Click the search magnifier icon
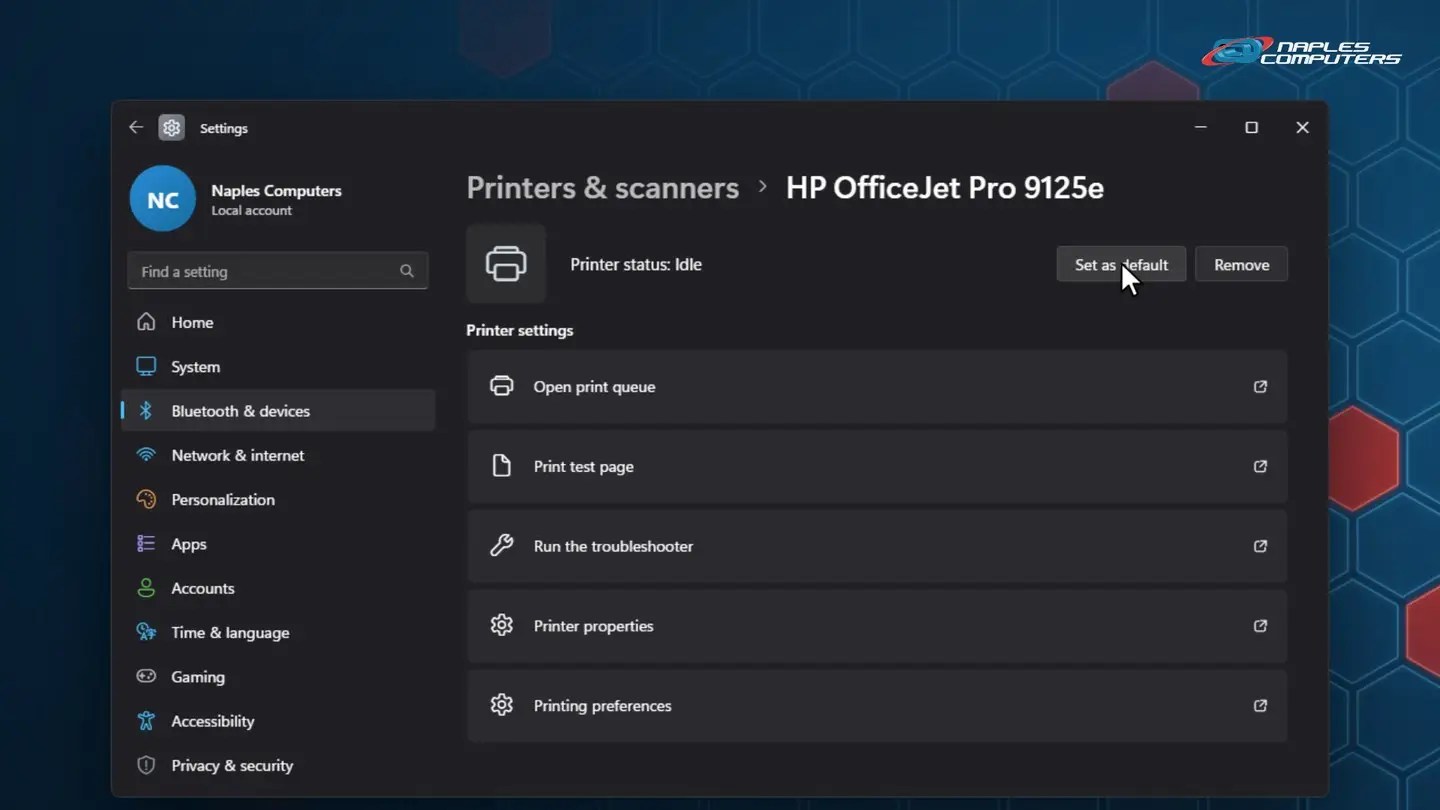 pyautogui.click(x=407, y=271)
